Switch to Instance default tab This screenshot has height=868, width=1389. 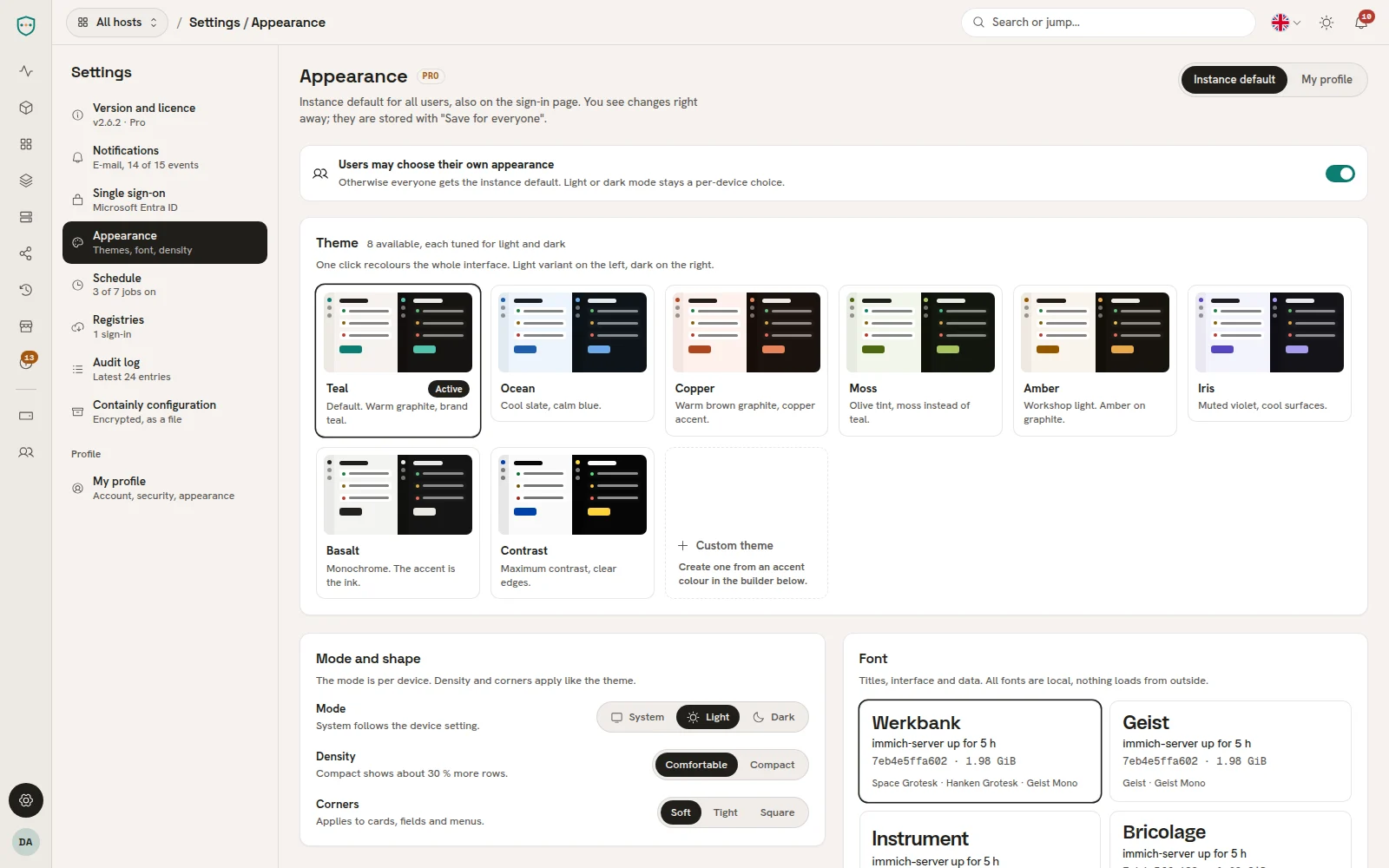[x=1234, y=80]
